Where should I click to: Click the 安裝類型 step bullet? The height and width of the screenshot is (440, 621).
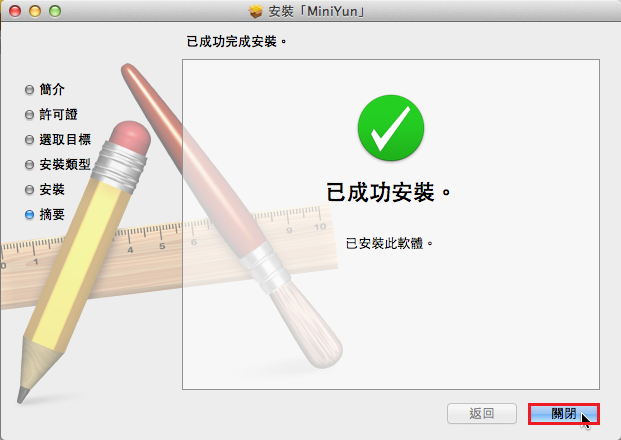pos(29,164)
